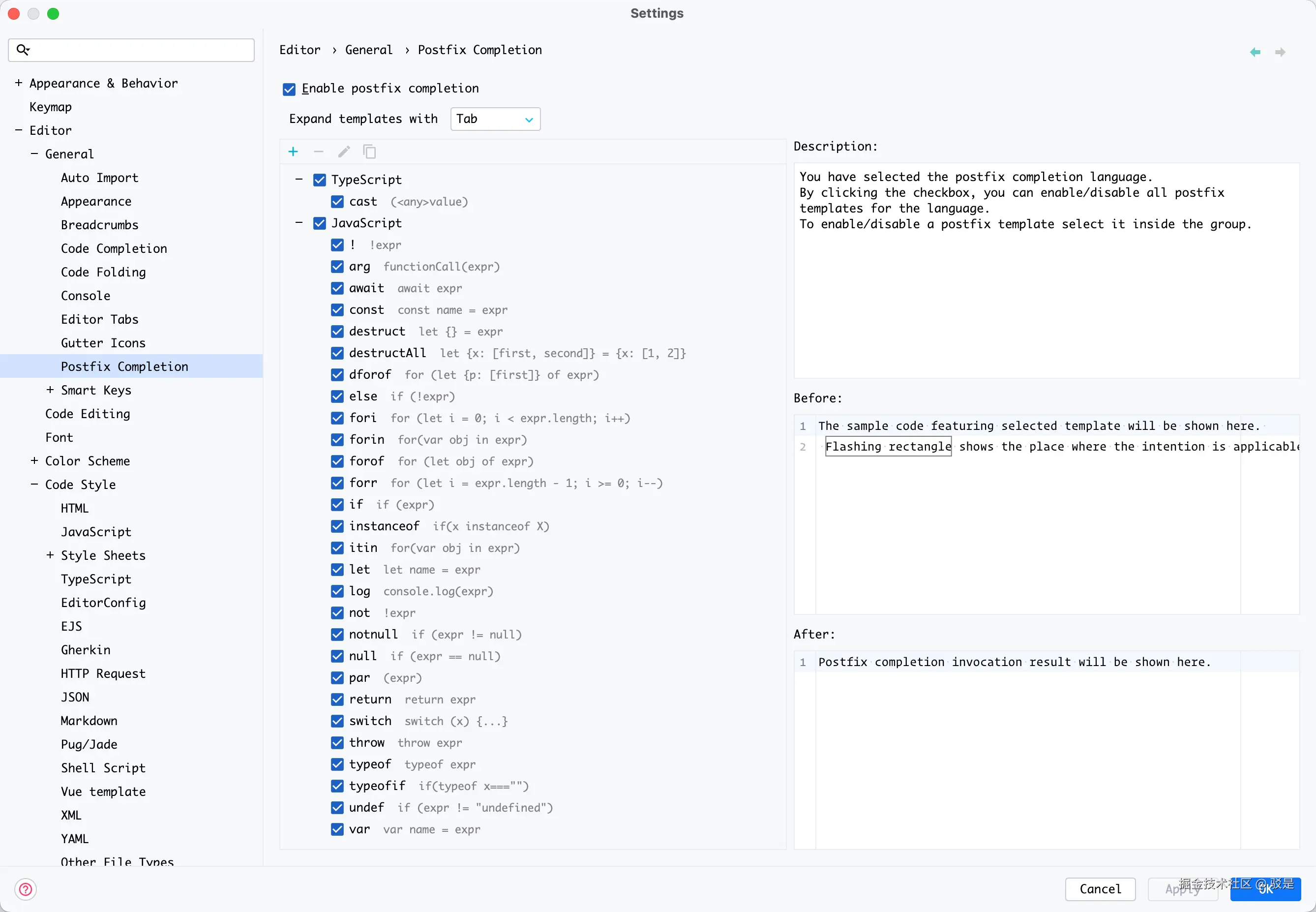The width and height of the screenshot is (1316, 912).
Task: Click the remove template minus icon
Action: pyautogui.click(x=319, y=152)
